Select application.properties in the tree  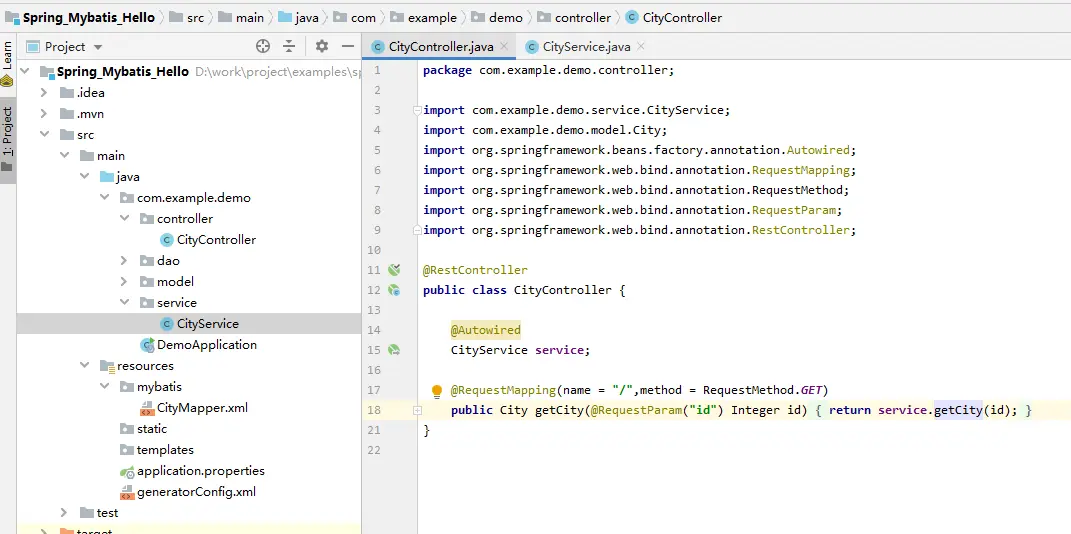(201, 471)
